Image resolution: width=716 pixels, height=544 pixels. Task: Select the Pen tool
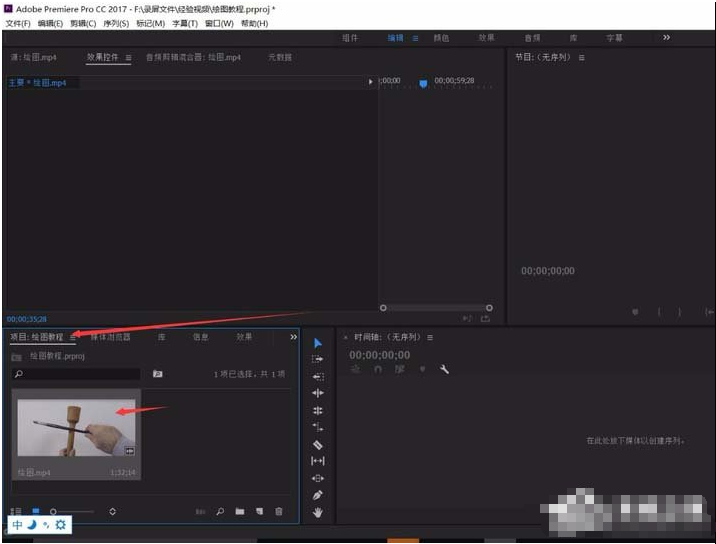[318, 495]
